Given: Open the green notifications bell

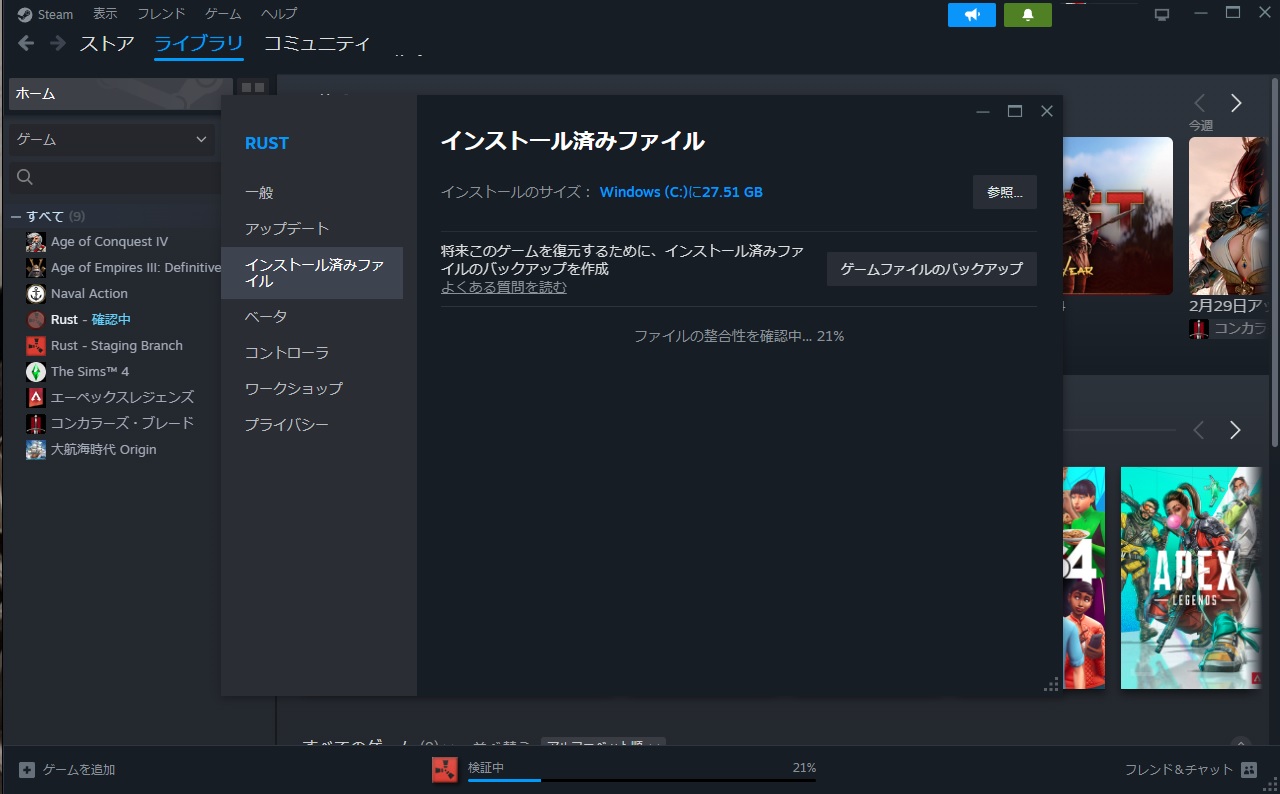Looking at the screenshot, I should click(x=1027, y=15).
